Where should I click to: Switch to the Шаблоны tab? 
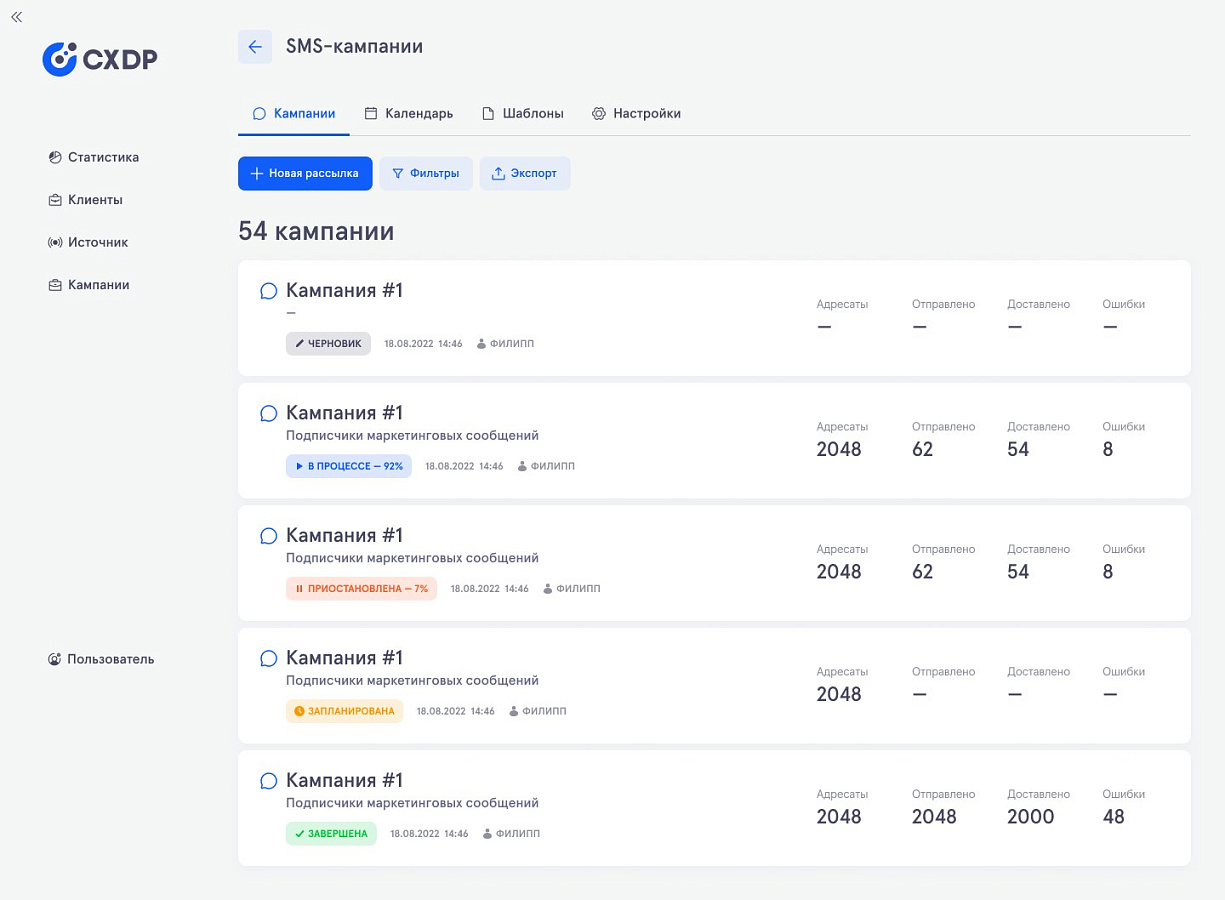523,113
